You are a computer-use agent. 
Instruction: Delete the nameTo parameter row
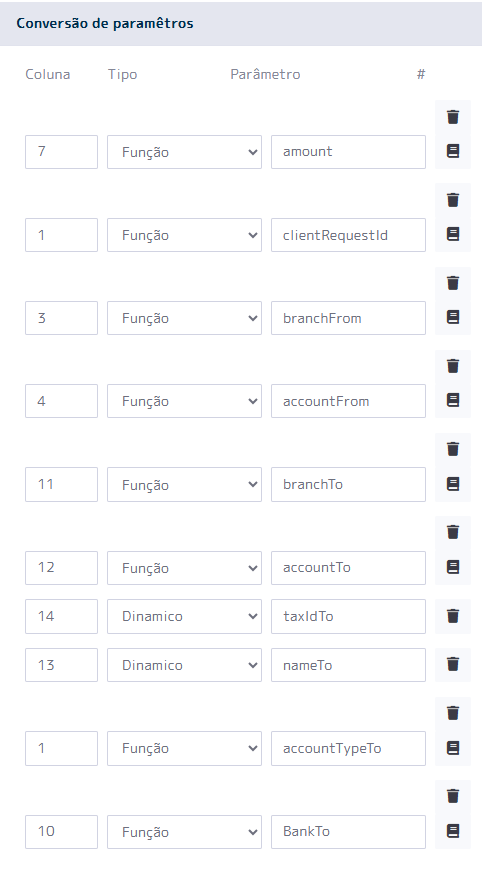tap(453, 664)
